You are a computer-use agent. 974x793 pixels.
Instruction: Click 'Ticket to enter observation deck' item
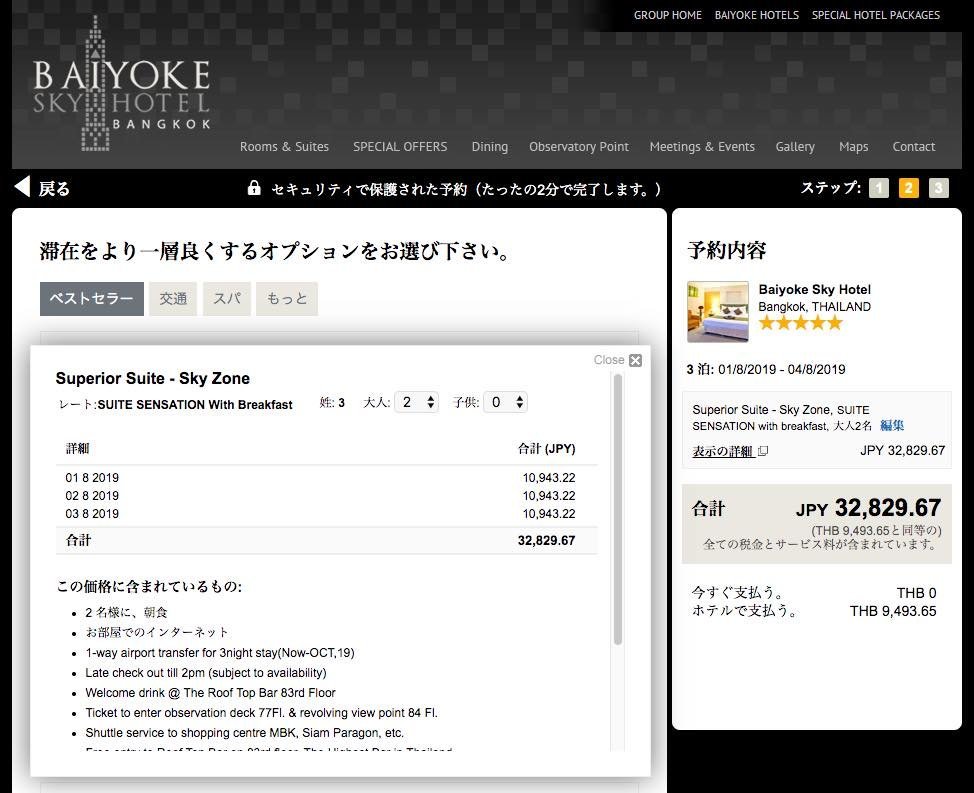coord(262,713)
